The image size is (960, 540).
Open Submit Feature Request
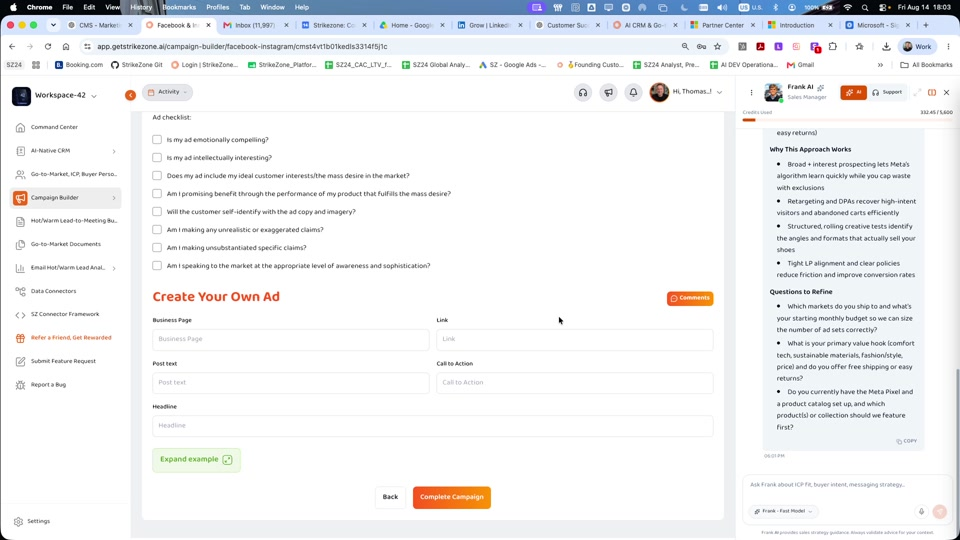pos(63,361)
